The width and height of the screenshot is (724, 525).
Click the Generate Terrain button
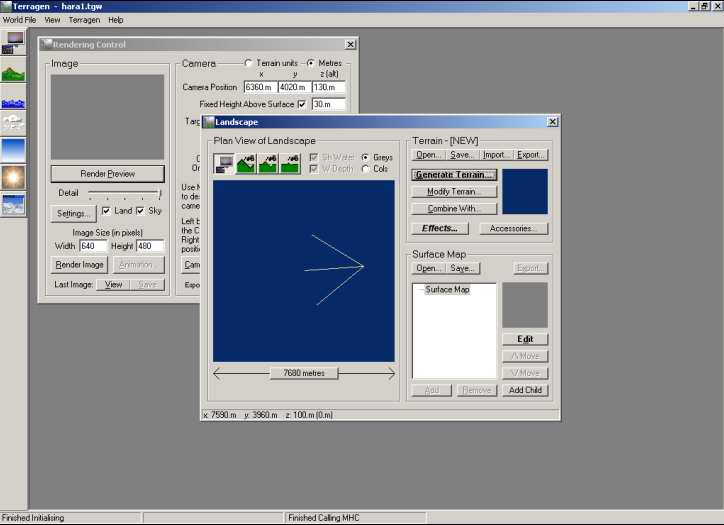(x=454, y=175)
